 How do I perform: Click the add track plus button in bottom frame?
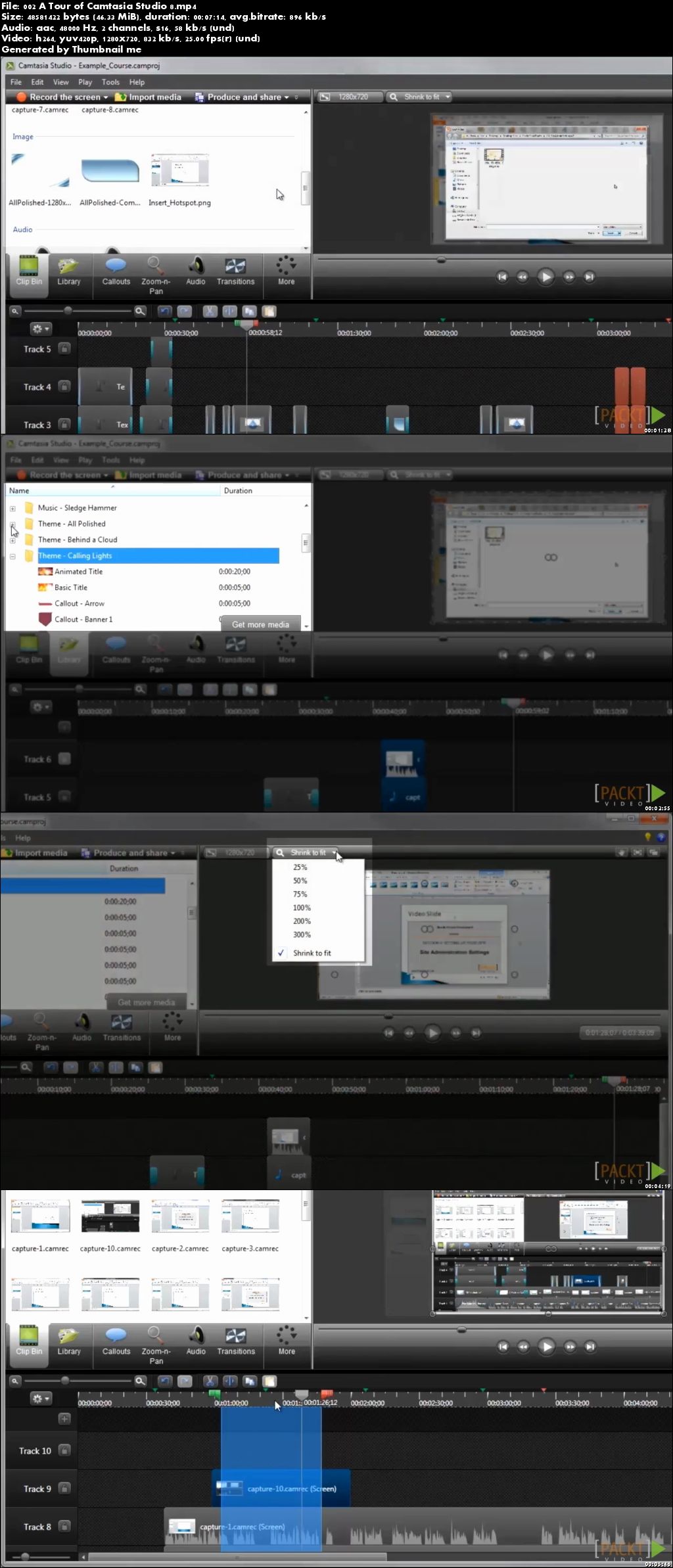pyautogui.click(x=64, y=1419)
